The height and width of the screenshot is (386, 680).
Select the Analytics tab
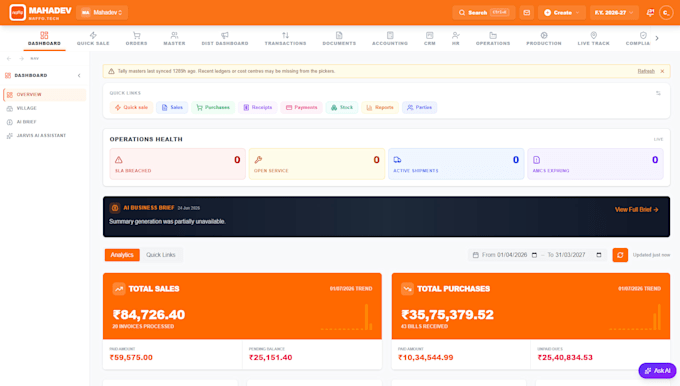[122, 255]
